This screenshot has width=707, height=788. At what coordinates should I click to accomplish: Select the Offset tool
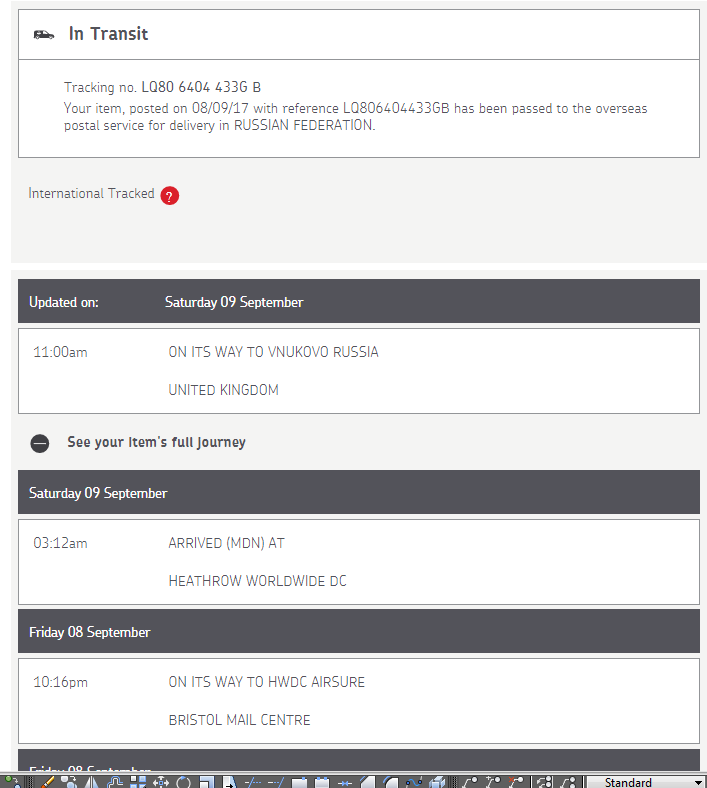(x=115, y=782)
